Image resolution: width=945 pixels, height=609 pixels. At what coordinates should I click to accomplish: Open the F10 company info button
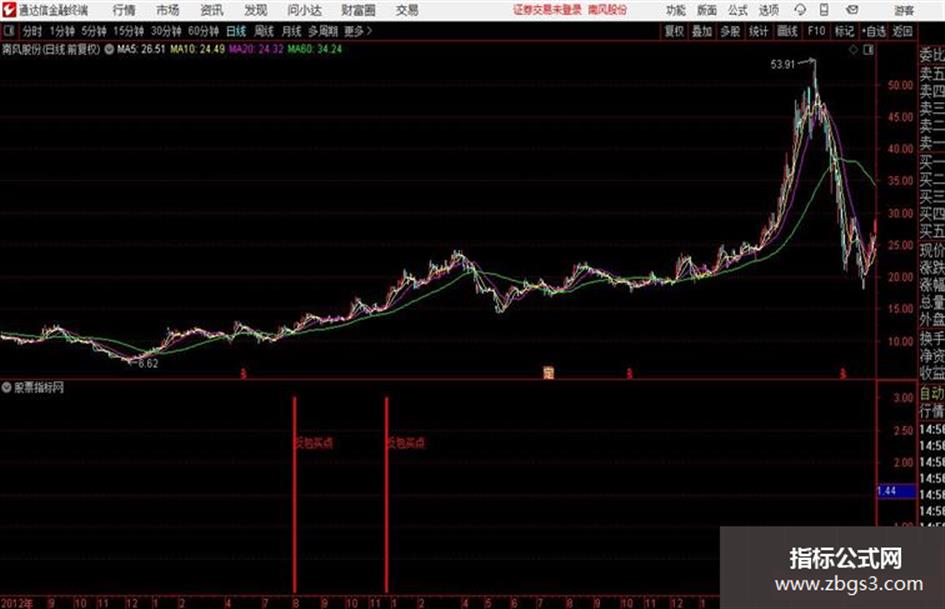(x=817, y=31)
